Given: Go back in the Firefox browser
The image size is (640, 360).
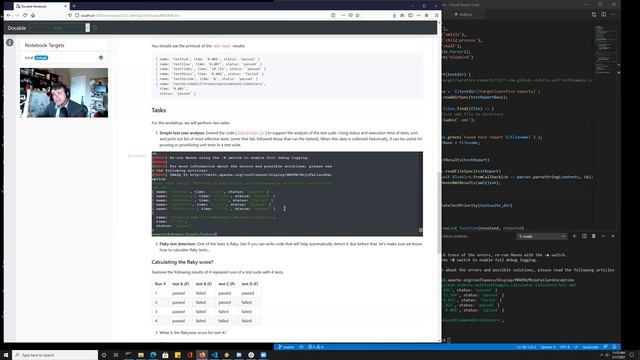Looking at the screenshot, I should tap(9, 15).
